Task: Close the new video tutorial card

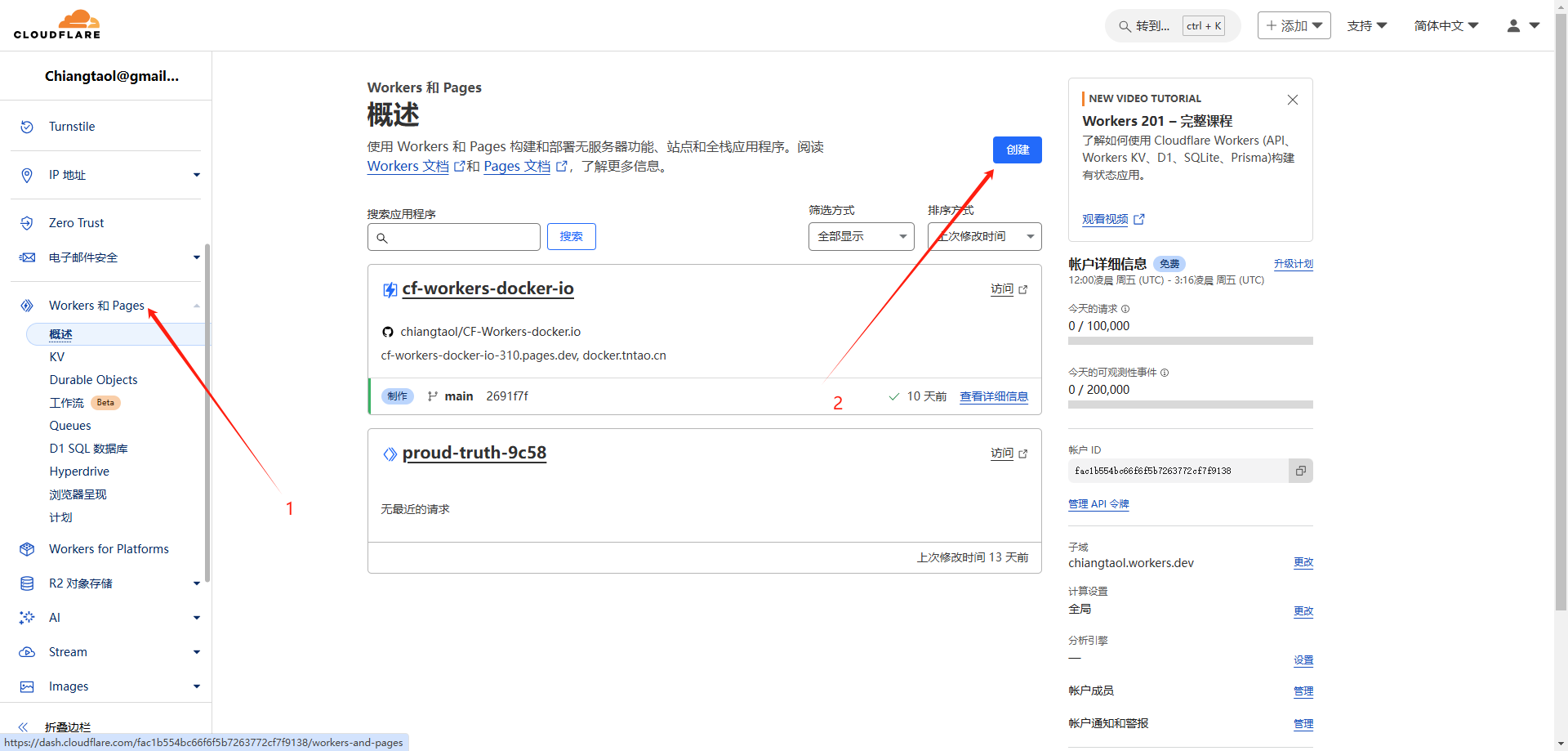Action: [1292, 100]
